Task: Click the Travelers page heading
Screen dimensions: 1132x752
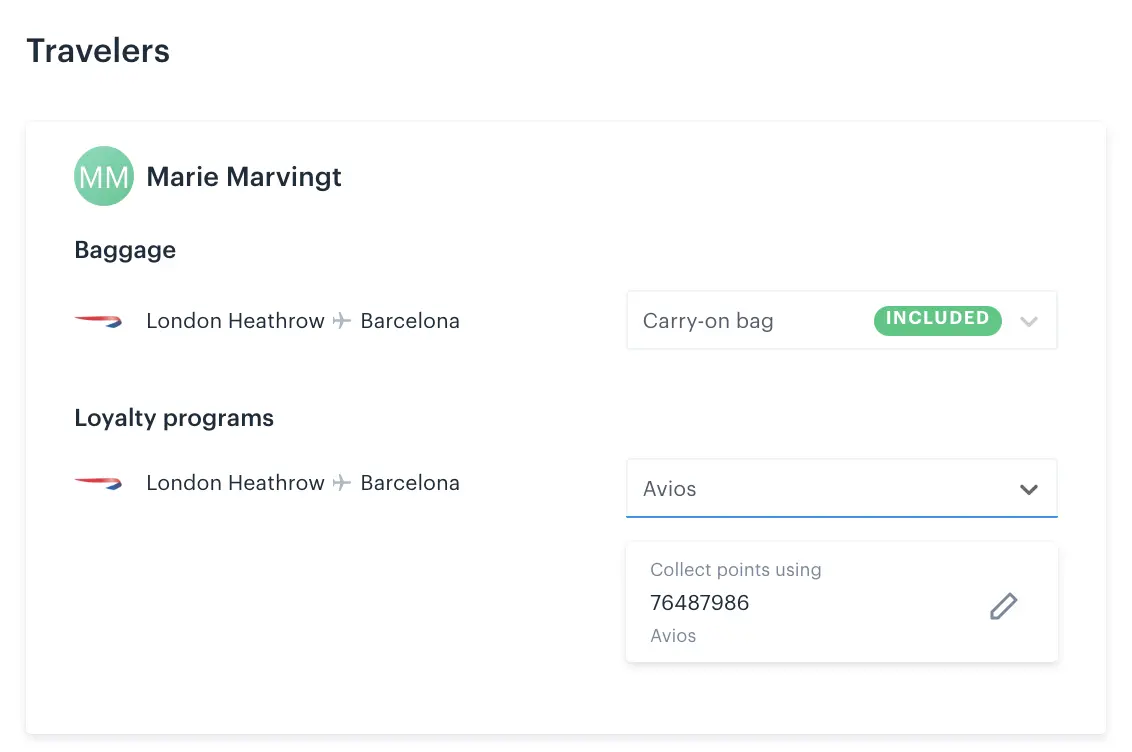Action: [x=98, y=51]
